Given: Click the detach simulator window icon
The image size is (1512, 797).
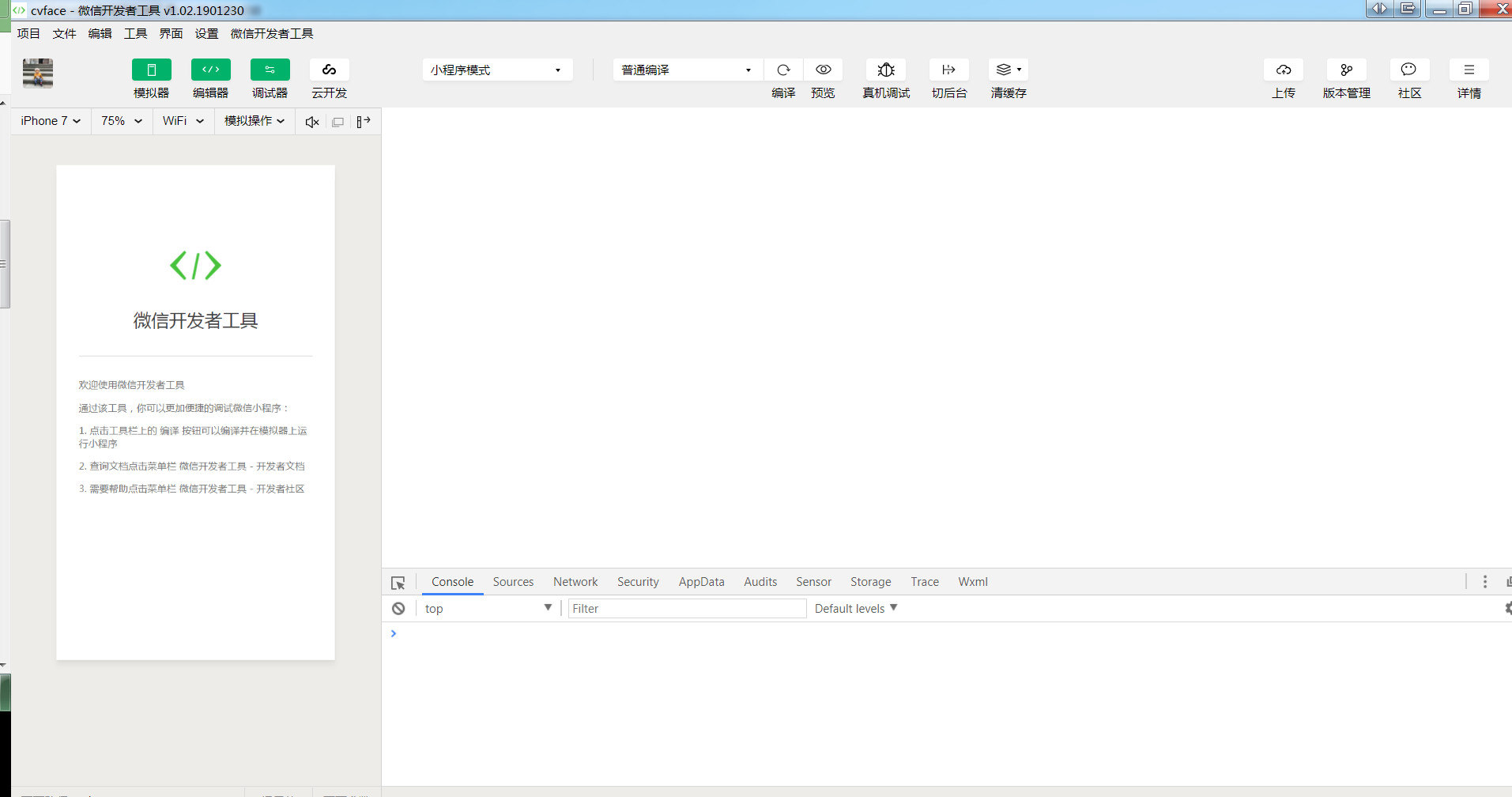Looking at the screenshot, I should point(337,122).
